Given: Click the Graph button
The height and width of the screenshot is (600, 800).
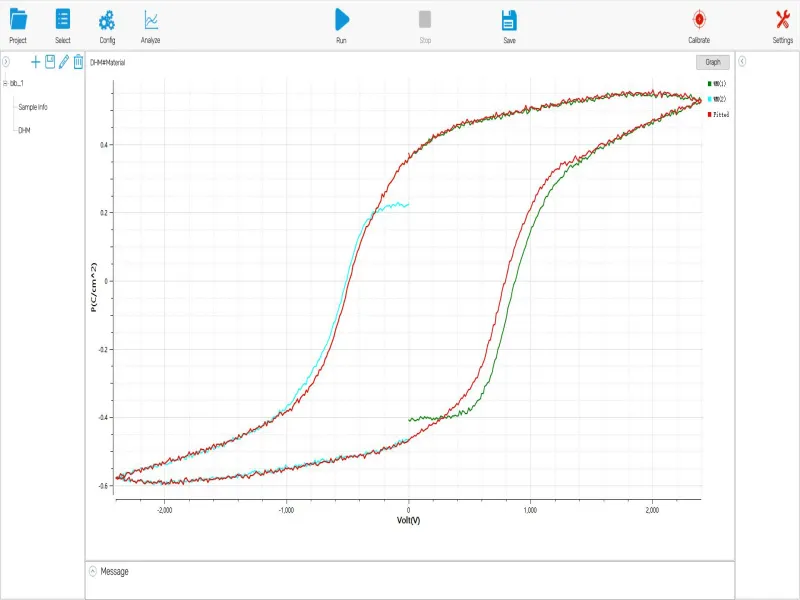Looking at the screenshot, I should tap(713, 61).
